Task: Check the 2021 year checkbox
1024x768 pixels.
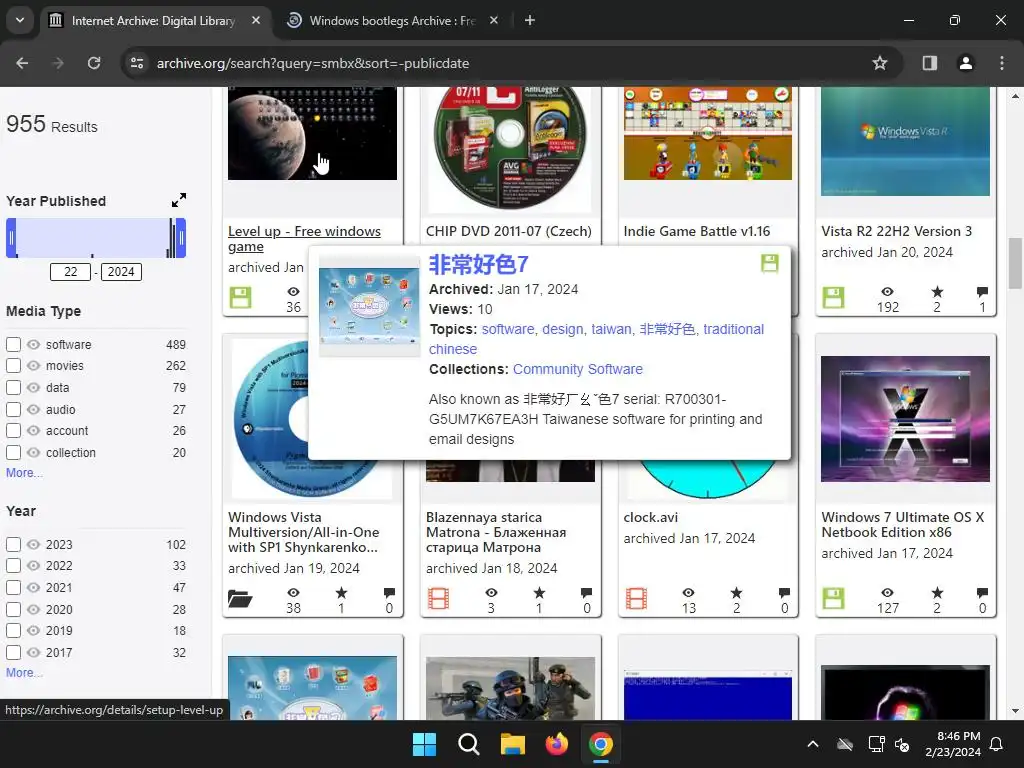Action: (x=13, y=587)
